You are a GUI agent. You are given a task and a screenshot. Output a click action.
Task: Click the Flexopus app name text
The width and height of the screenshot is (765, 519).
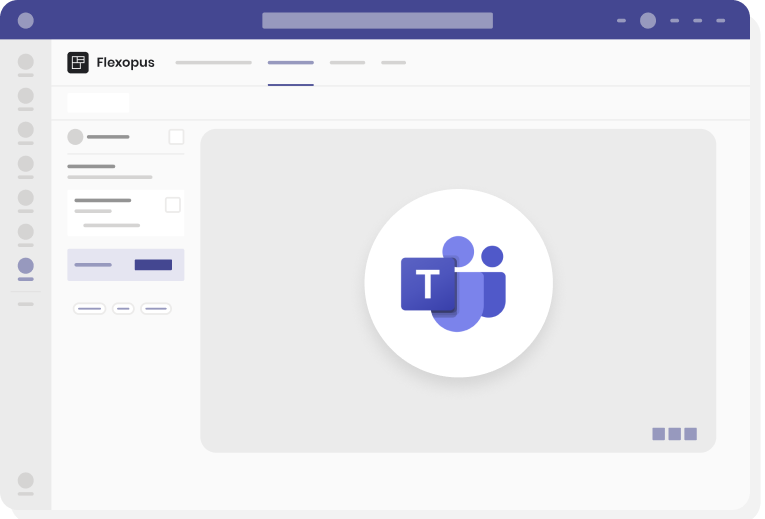(125, 62)
